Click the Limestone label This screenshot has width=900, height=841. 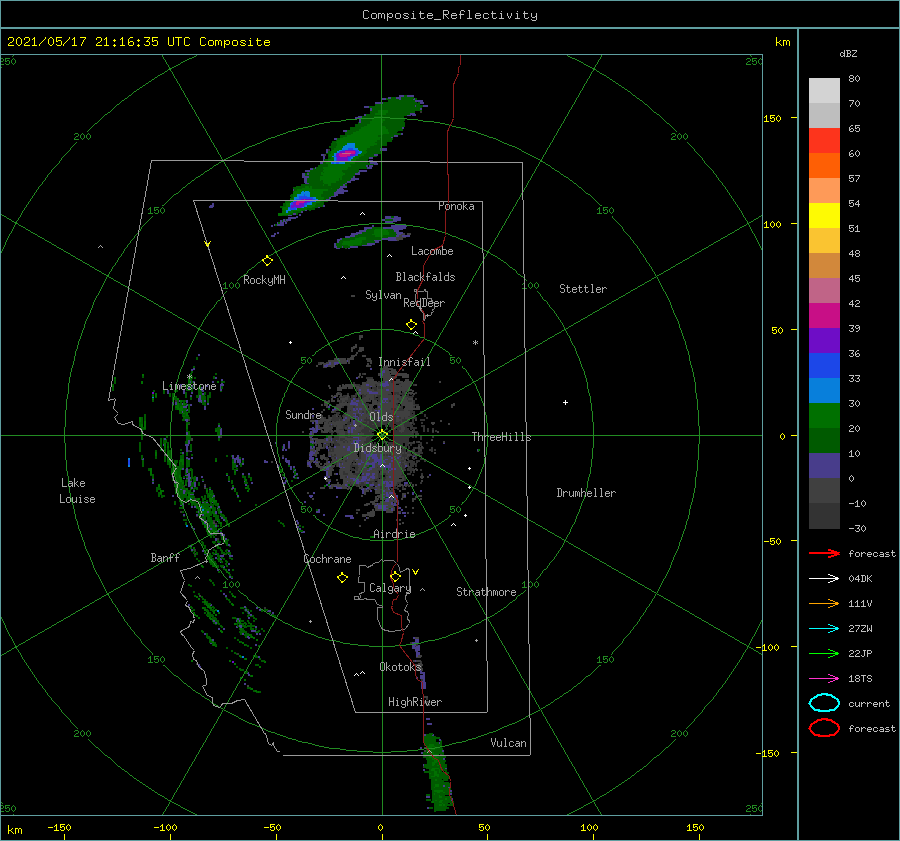pyautogui.click(x=189, y=386)
